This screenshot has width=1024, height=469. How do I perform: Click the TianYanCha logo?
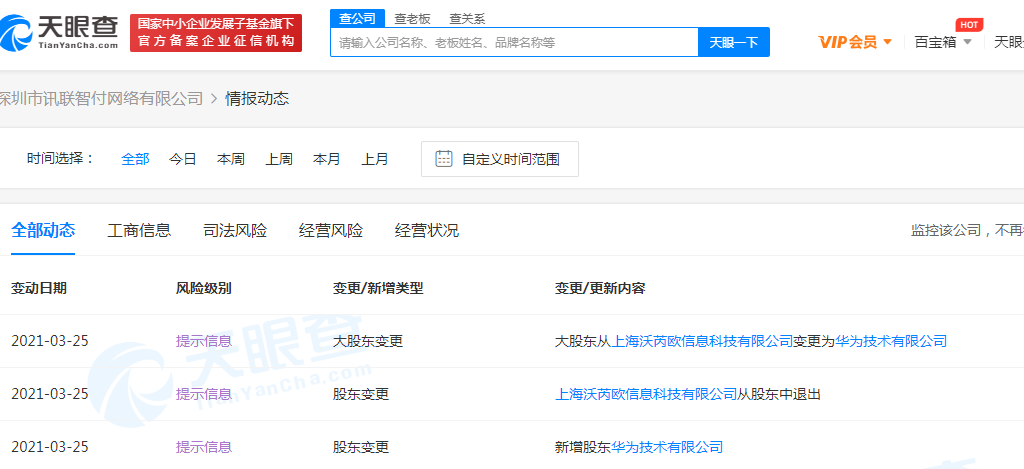(59, 33)
